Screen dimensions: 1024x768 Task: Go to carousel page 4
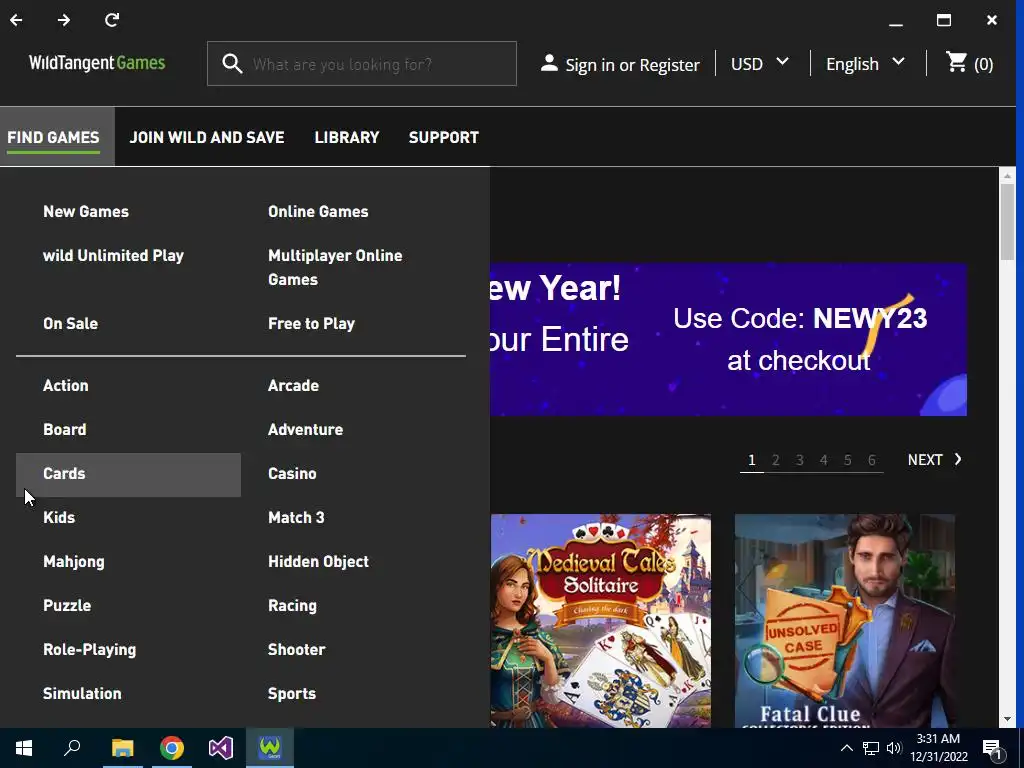[x=824, y=460]
